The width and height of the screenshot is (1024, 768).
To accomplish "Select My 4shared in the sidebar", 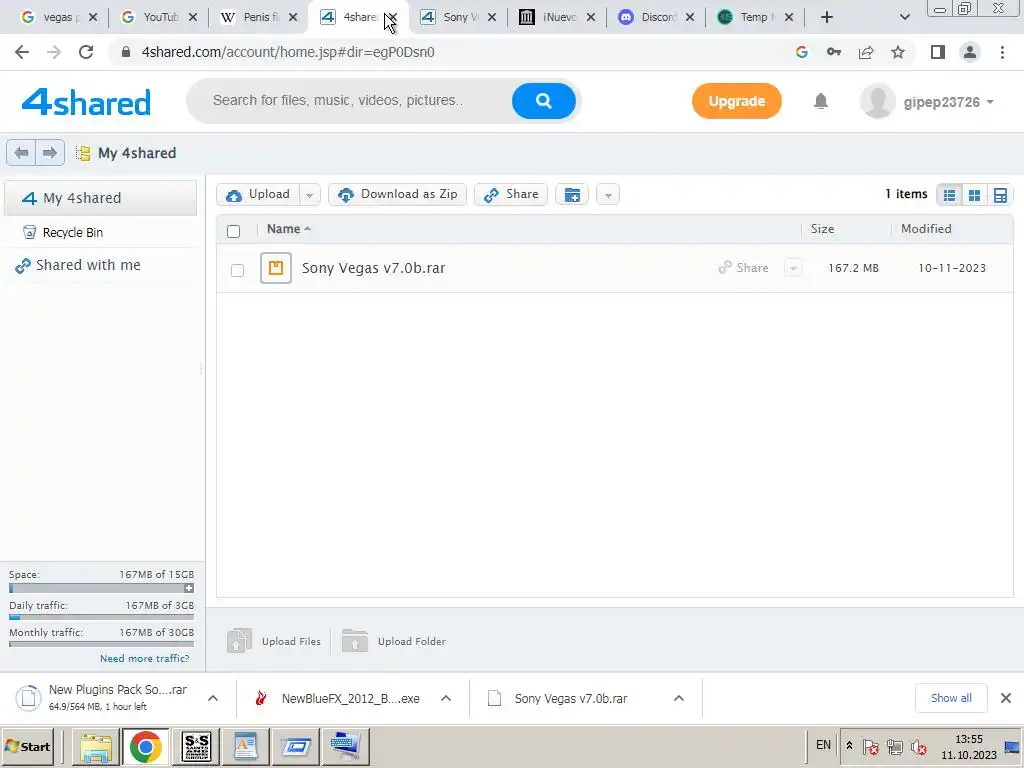I will tap(101, 198).
